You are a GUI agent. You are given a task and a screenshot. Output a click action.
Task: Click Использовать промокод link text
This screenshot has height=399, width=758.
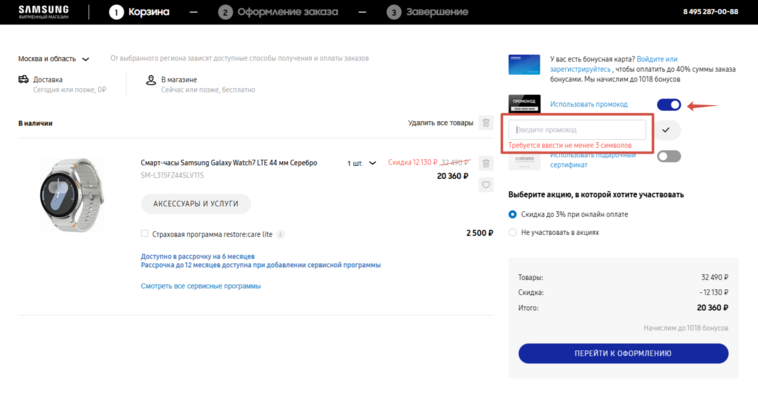pyautogui.click(x=589, y=104)
